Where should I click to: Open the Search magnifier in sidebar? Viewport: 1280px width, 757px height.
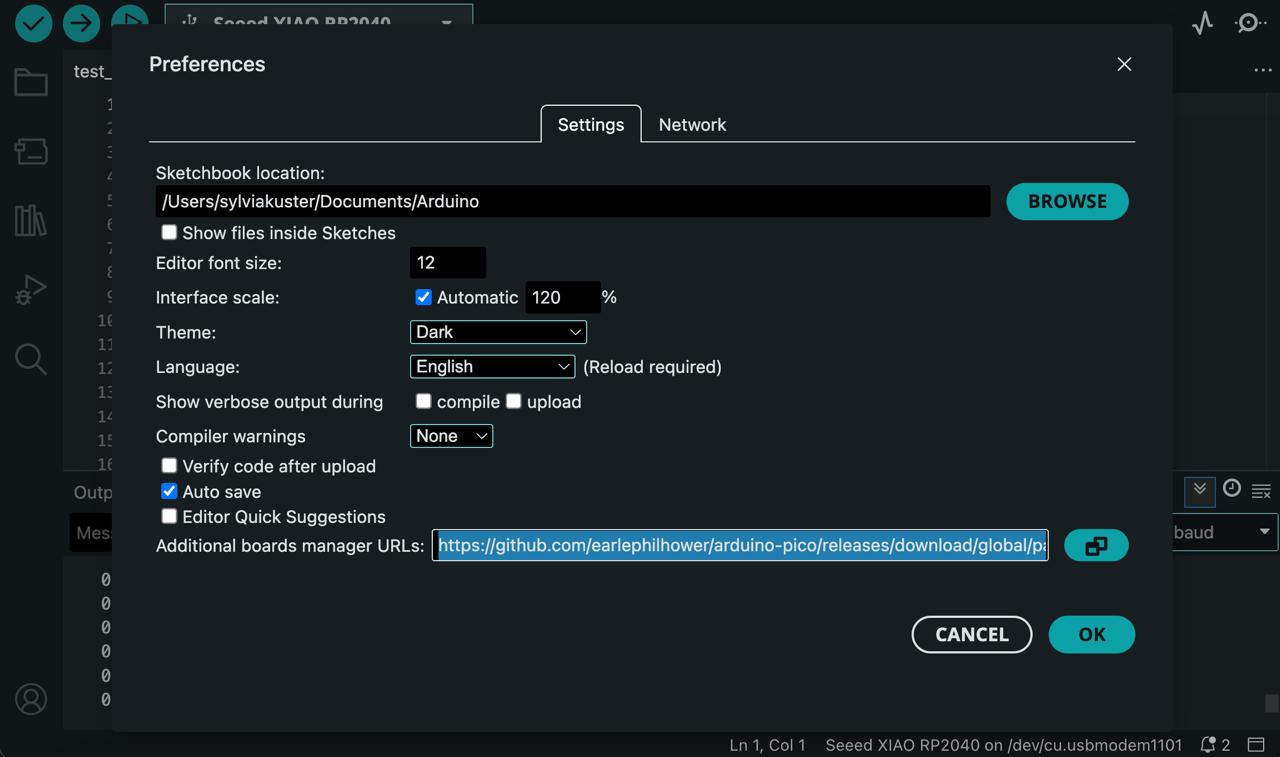point(31,359)
